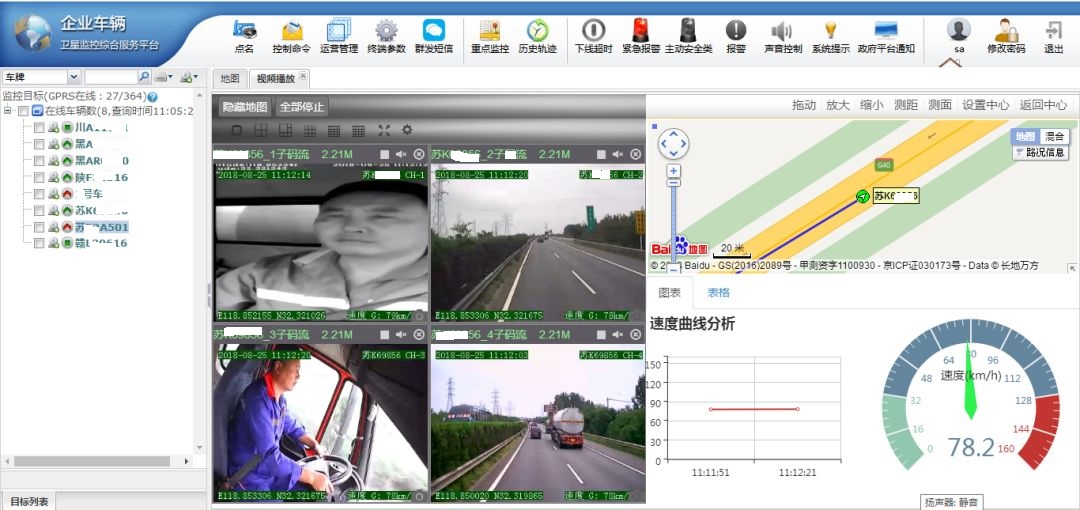Tick checkbox for vehicle starting 川A
The height and width of the screenshot is (510, 1080).
click(x=39, y=128)
